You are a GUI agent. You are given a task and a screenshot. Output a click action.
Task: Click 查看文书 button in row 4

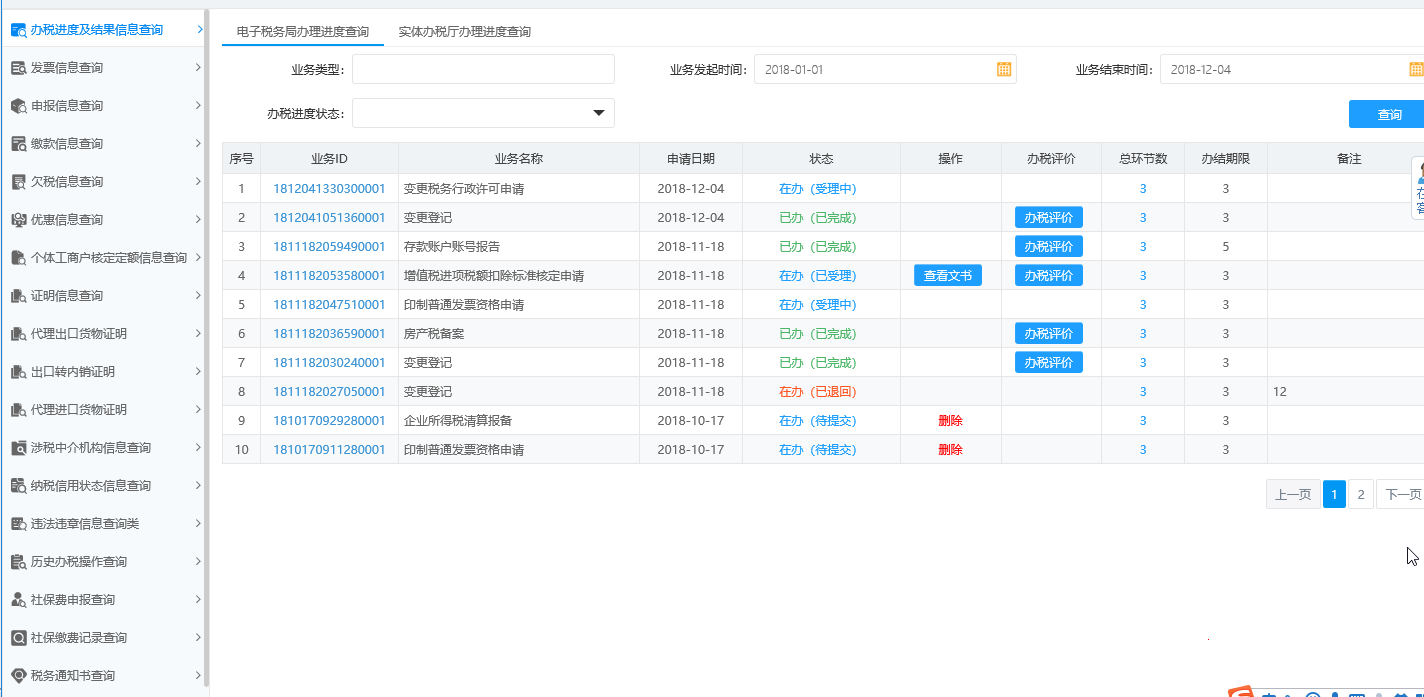(947, 276)
